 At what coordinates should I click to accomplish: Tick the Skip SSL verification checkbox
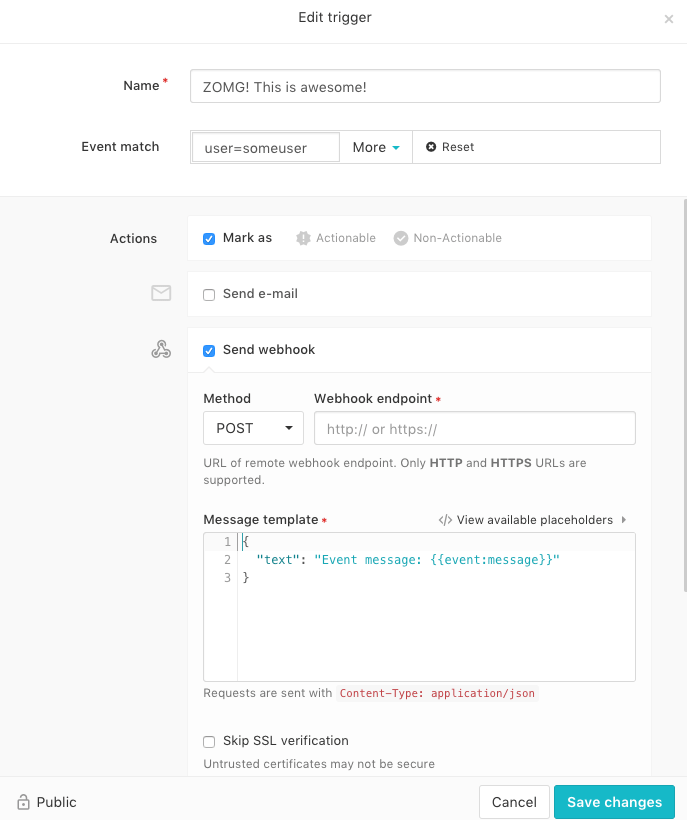(x=209, y=741)
